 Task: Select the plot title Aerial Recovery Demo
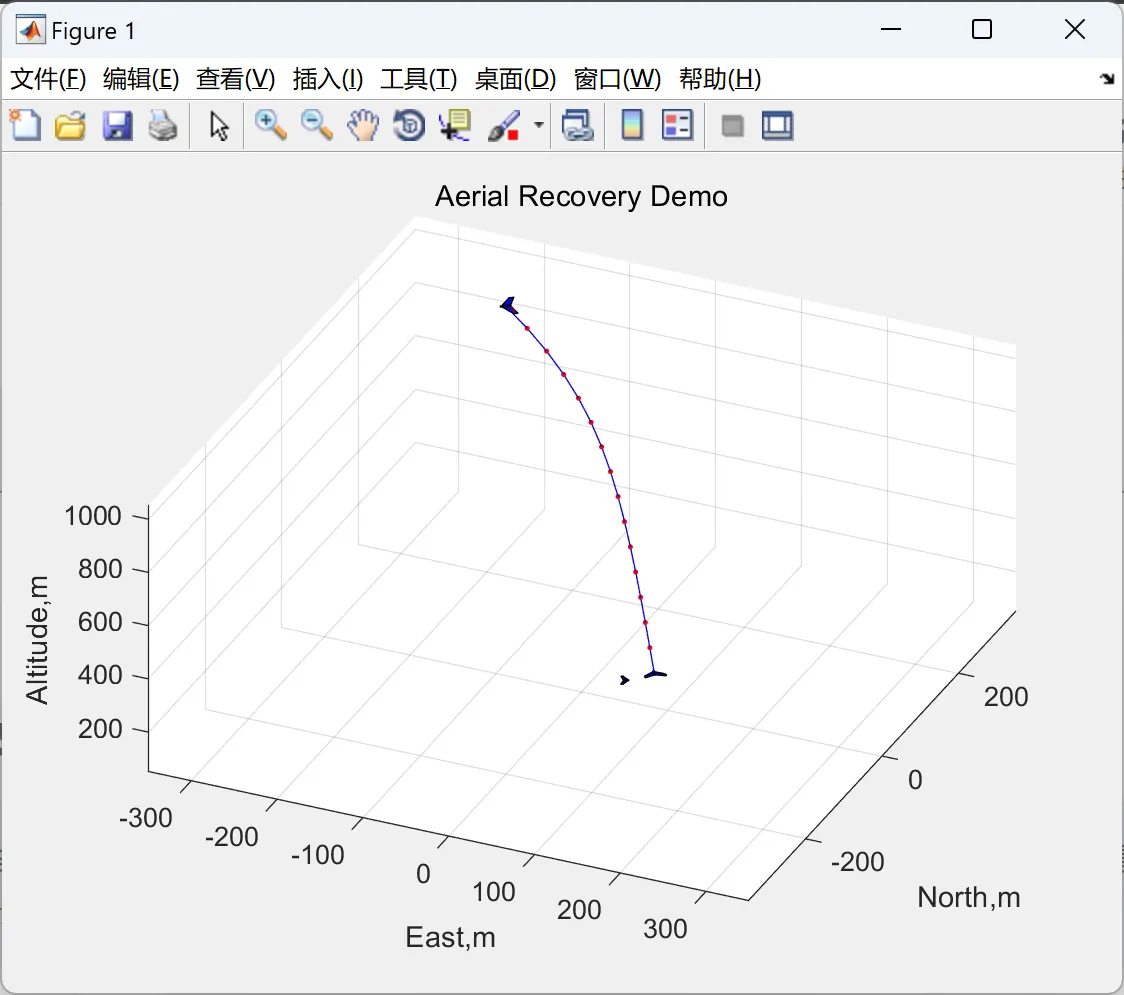(x=581, y=196)
